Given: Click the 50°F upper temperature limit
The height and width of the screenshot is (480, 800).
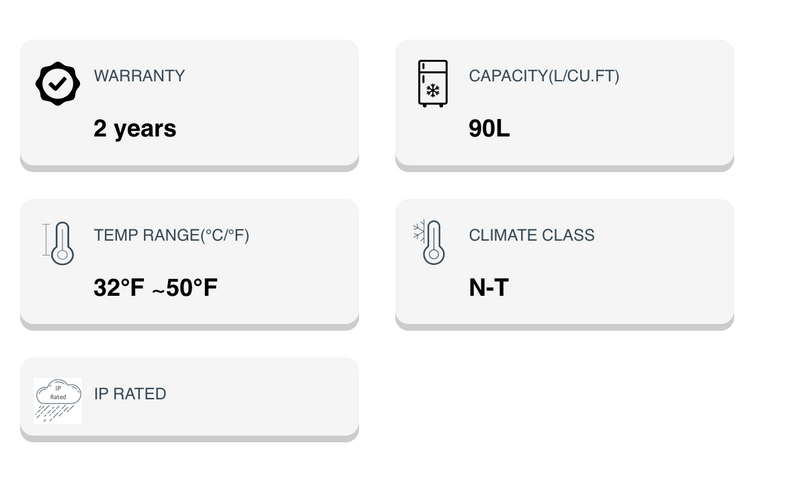Looking at the screenshot, I should 191,288.
